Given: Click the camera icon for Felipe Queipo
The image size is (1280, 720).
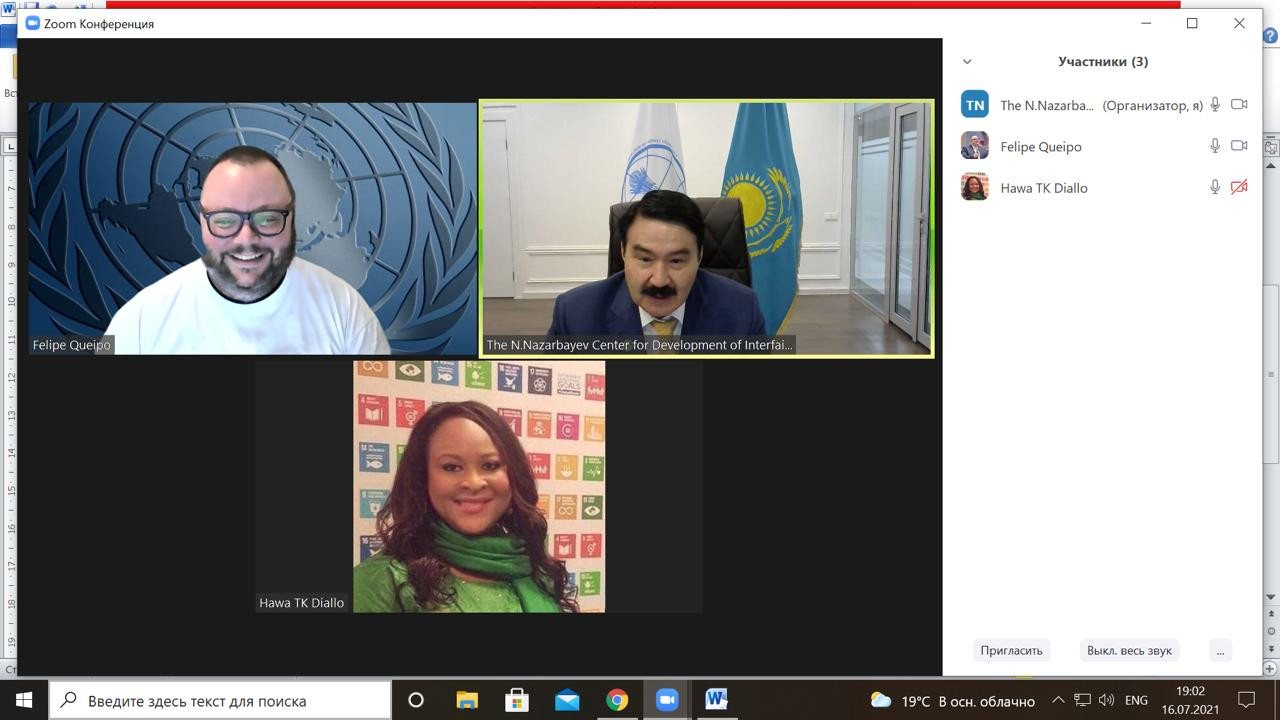Looking at the screenshot, I should click(1239, 146).
